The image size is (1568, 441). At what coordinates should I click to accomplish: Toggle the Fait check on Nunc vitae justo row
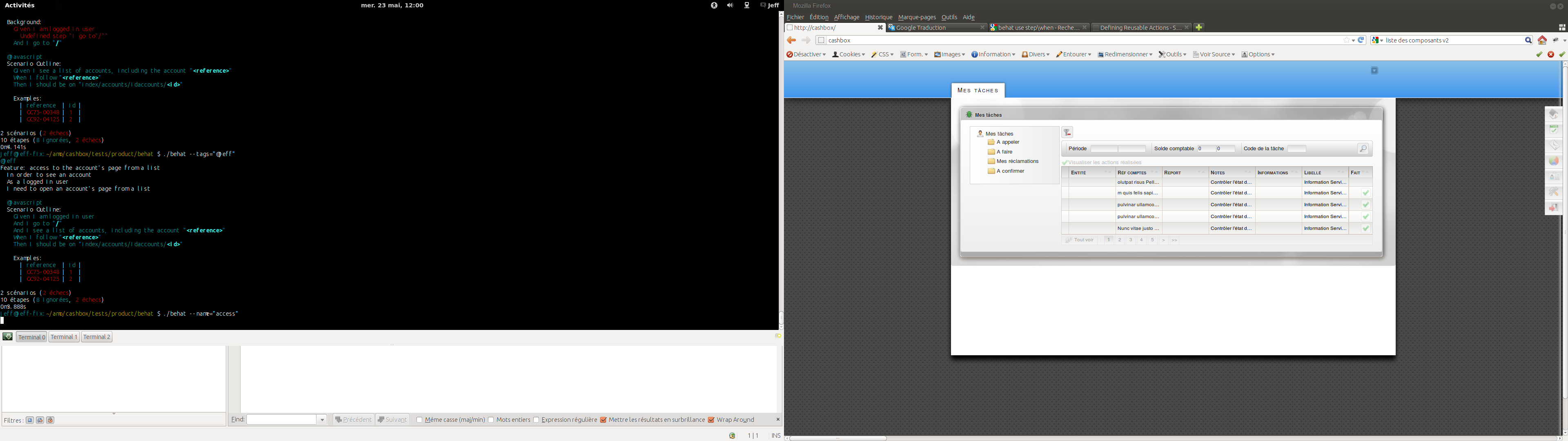(x=1366, y=228)
